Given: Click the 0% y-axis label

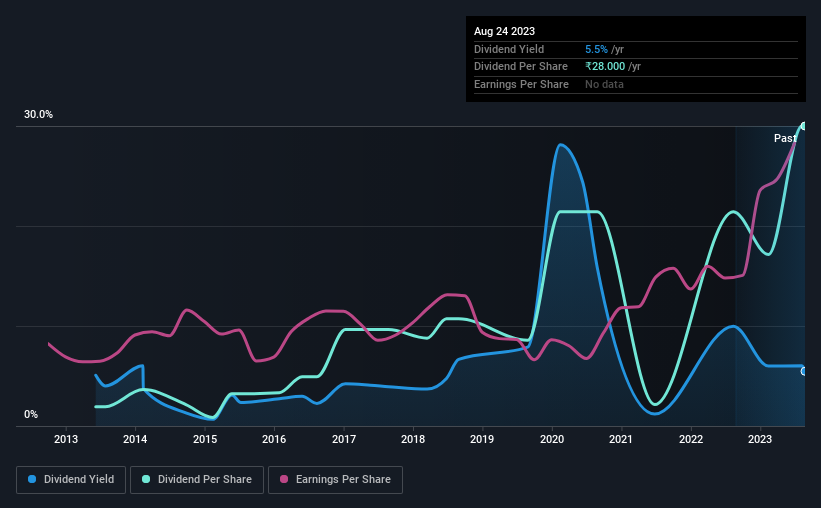Looking at the screenshot, I should 31,414.
